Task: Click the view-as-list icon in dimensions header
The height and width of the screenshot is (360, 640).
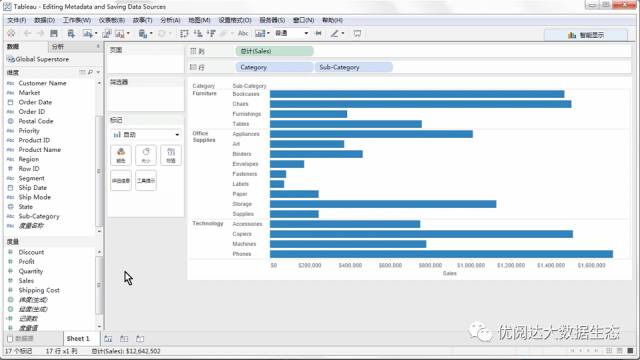Action: [x=82, y=72]
